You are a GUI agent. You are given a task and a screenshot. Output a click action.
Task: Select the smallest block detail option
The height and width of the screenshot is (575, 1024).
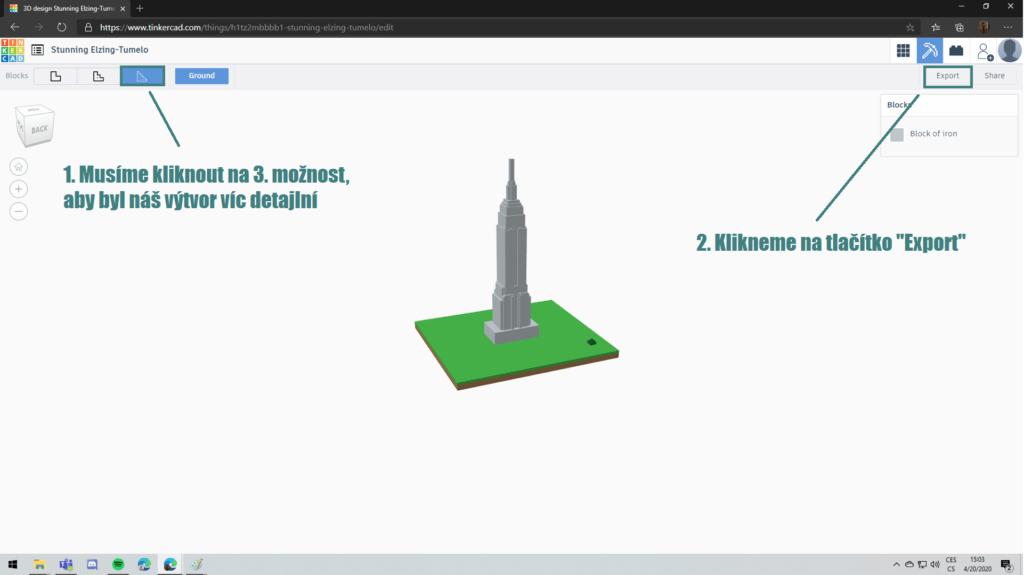click(142, 76)
